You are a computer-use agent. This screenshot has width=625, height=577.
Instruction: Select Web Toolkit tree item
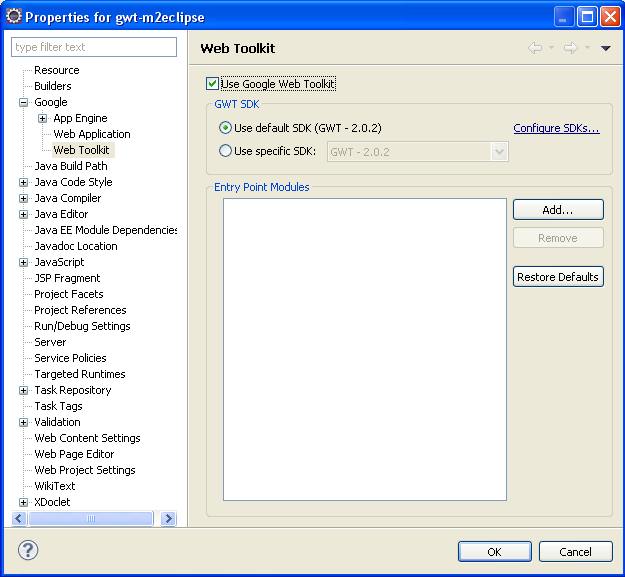(x=81, y=150)
